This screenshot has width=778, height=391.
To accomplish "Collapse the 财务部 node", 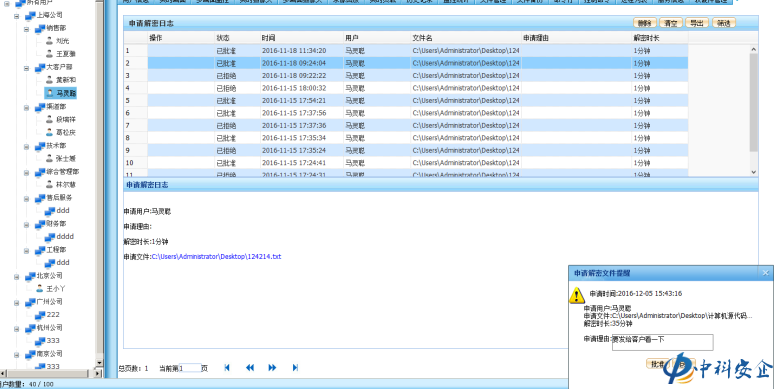I will 26,224.
